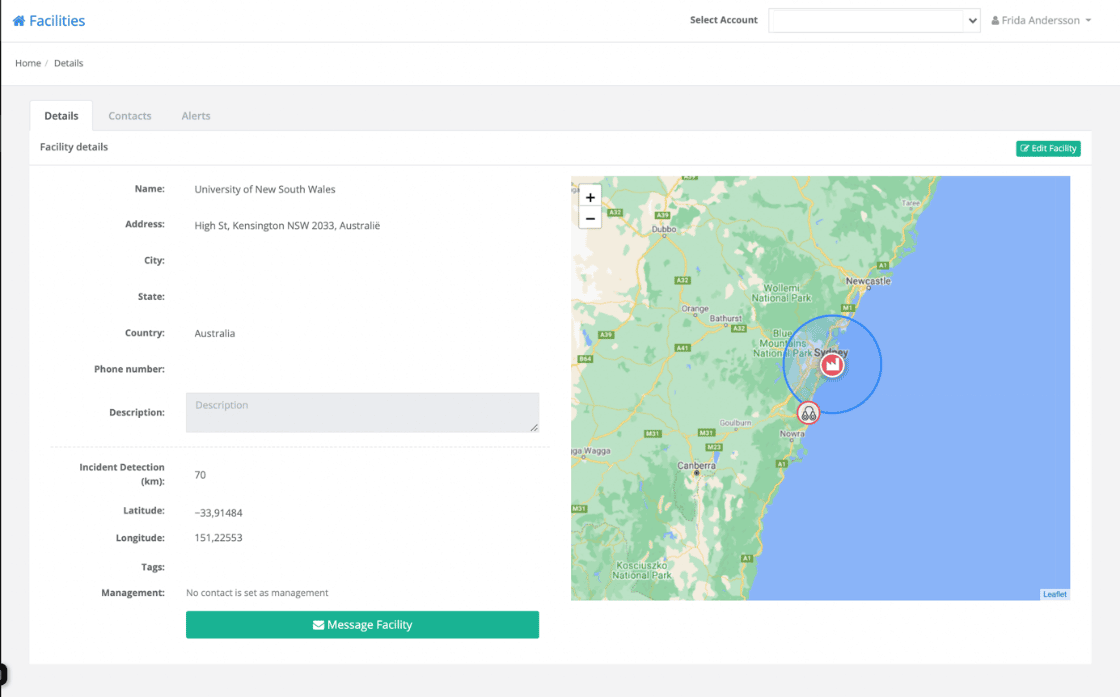
Task: Click the user icon beside Frida Andersson
Action: 995,21
